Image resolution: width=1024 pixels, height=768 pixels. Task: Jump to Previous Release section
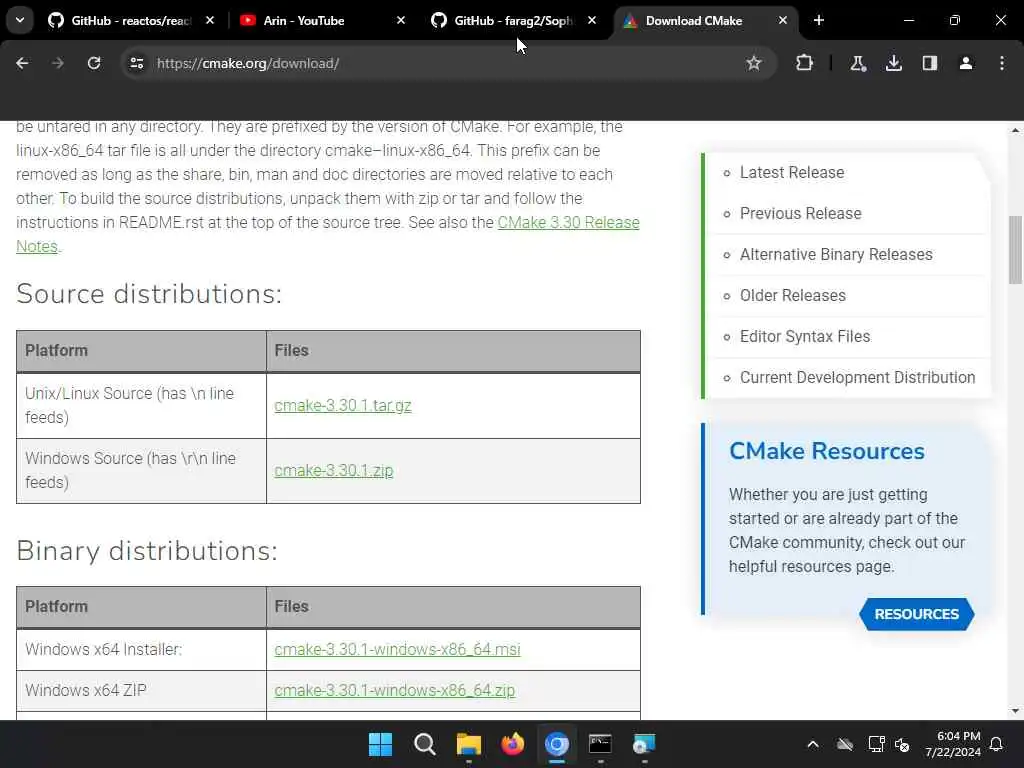pos(801,214)
